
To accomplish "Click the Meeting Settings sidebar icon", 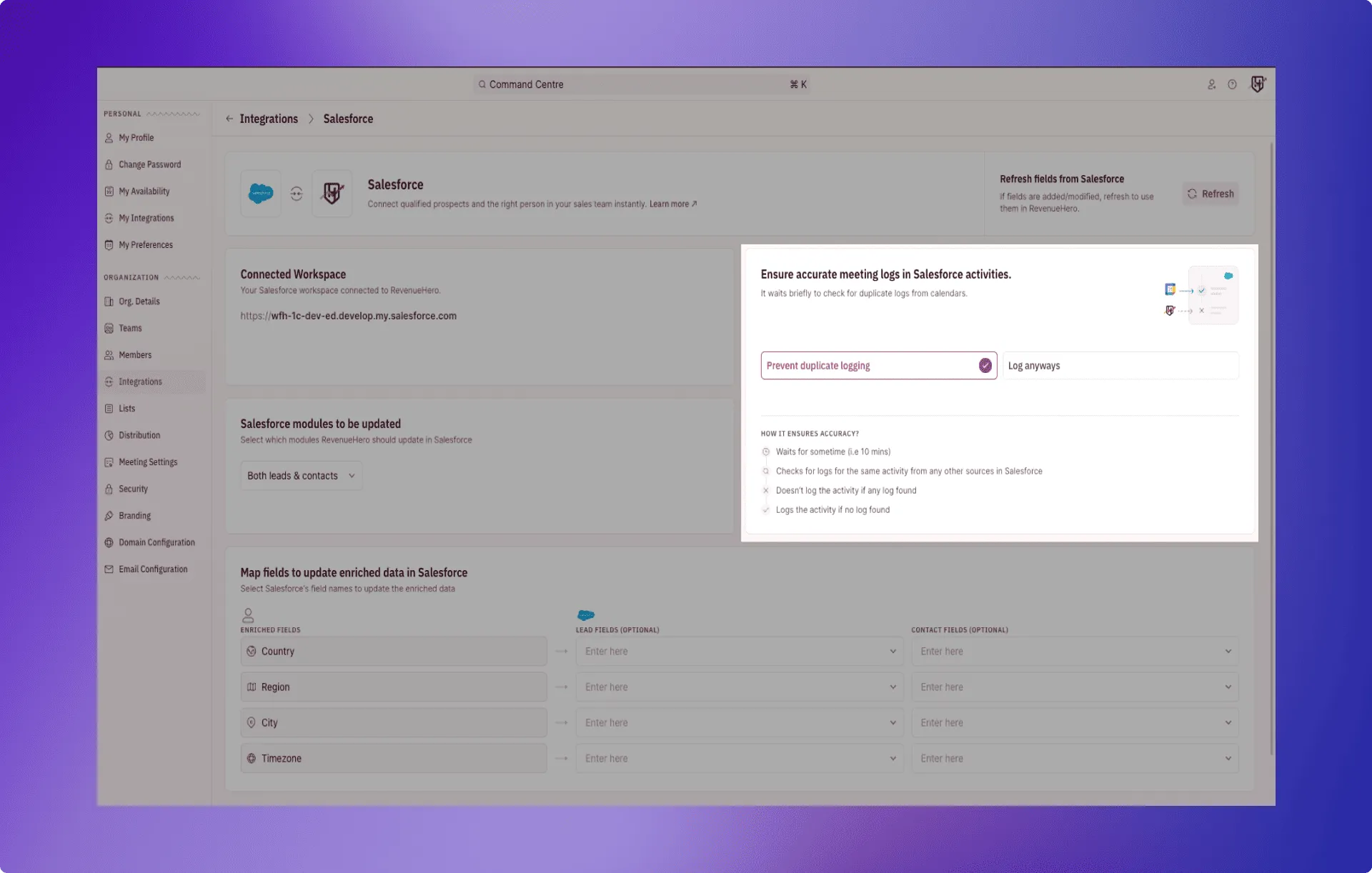I will (x=109, y=462).
